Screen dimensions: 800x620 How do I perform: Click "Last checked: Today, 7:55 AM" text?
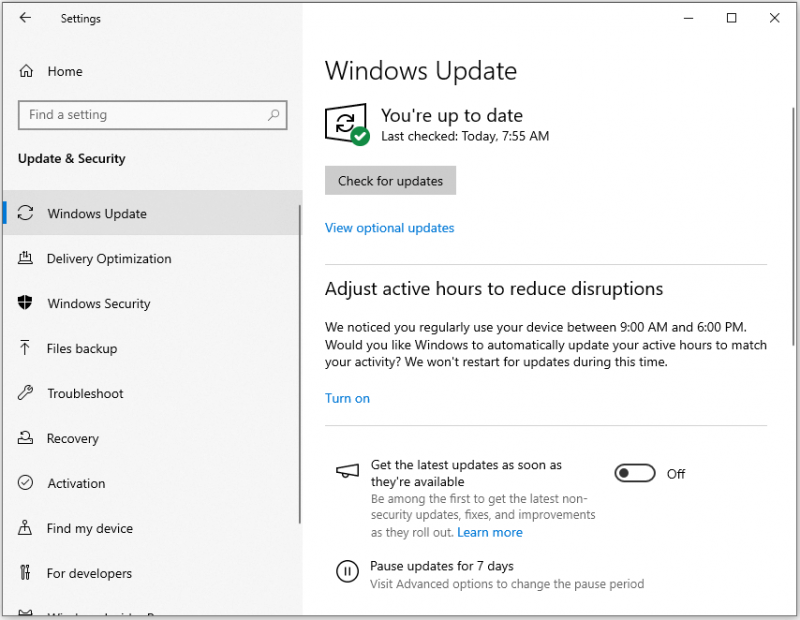pos(465,136)
